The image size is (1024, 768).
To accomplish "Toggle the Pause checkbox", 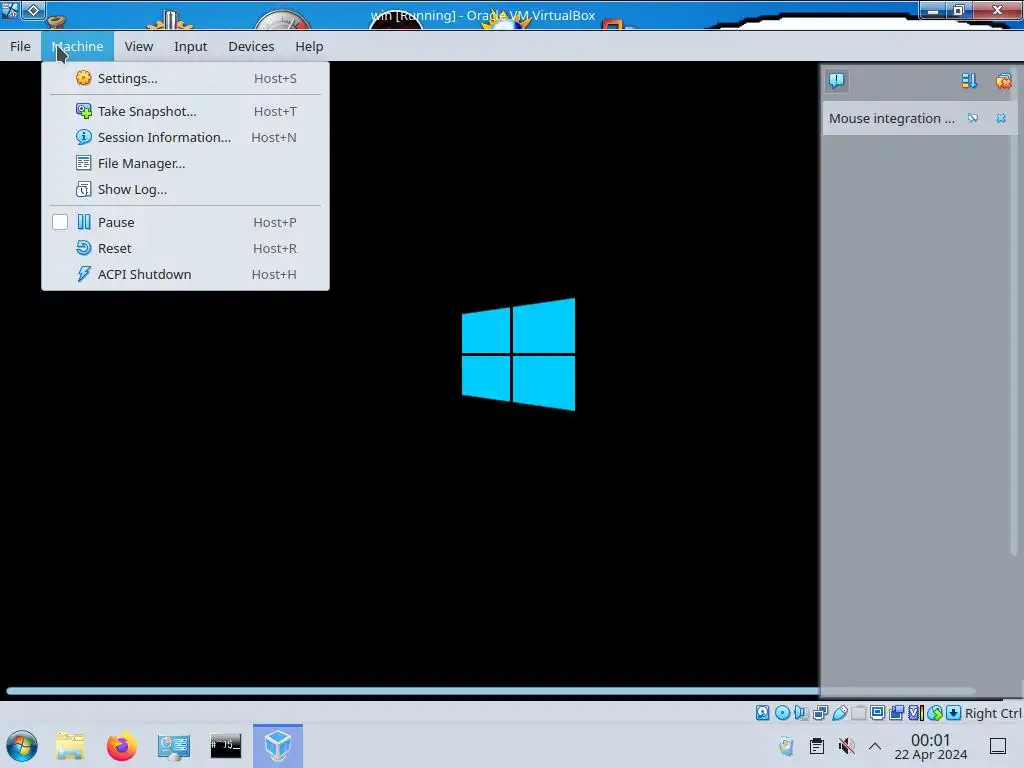I will tap(60, 222).
